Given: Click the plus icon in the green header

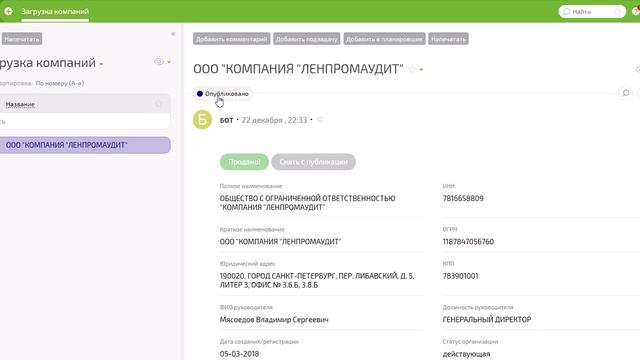Looking at the screenshot, I should click(x=8, y=11).
